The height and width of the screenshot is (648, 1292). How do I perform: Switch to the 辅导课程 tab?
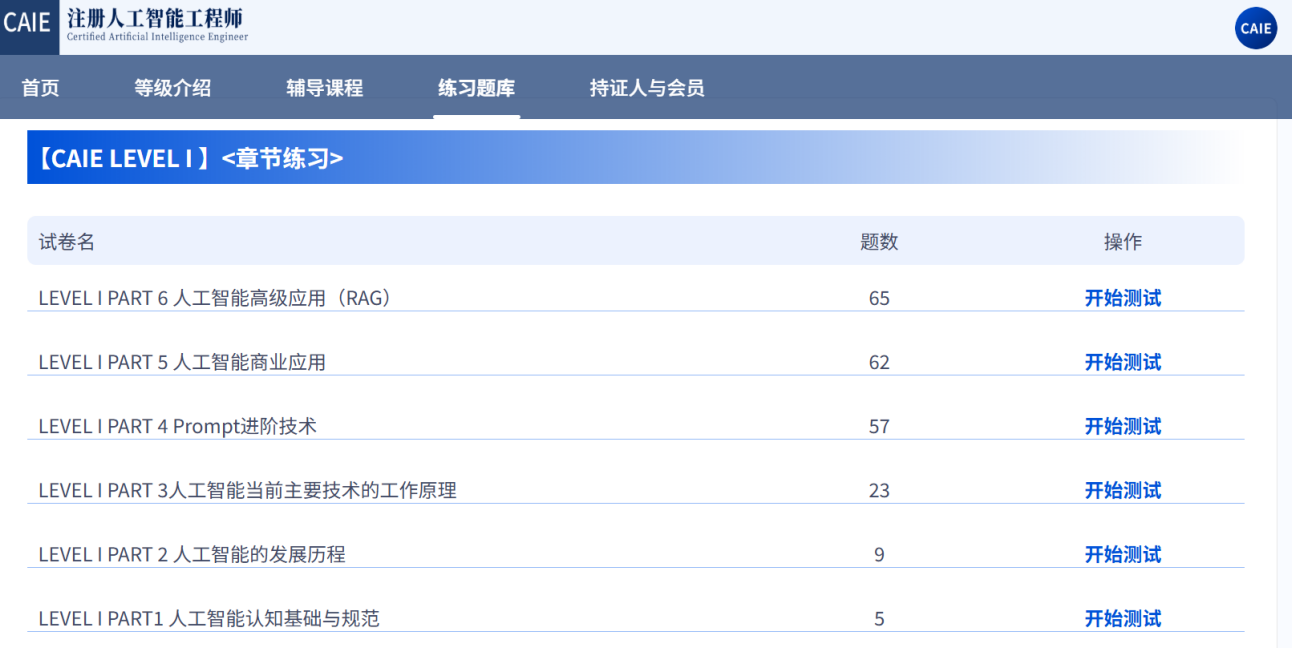(x=325, y=88)
